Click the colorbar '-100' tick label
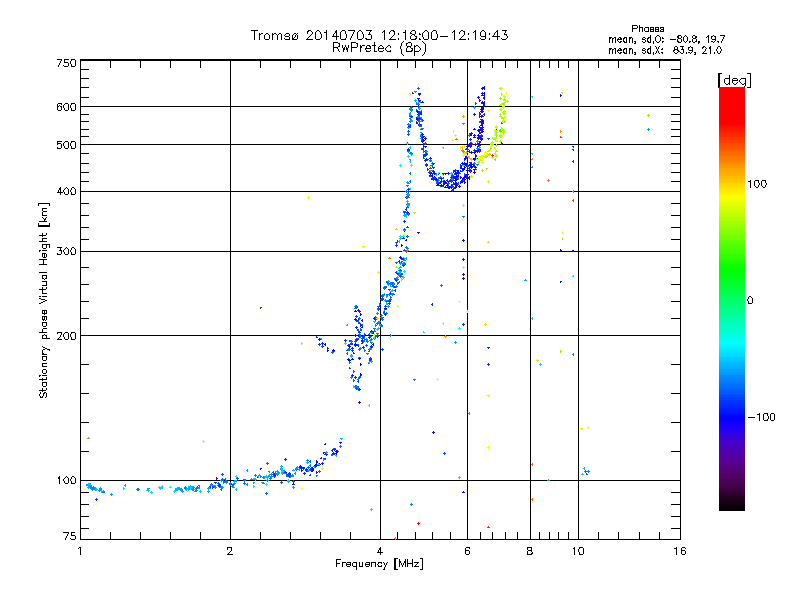800x600 pixels. tap(761, 417)
